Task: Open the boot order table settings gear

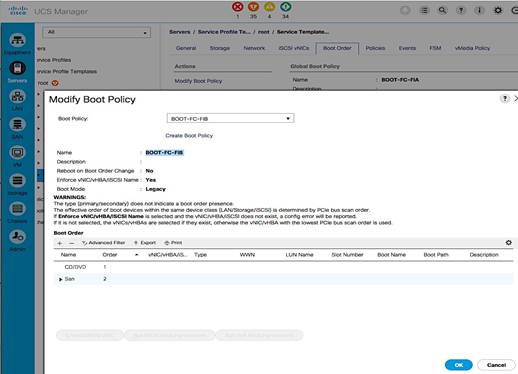Action: tap(508, 243)
